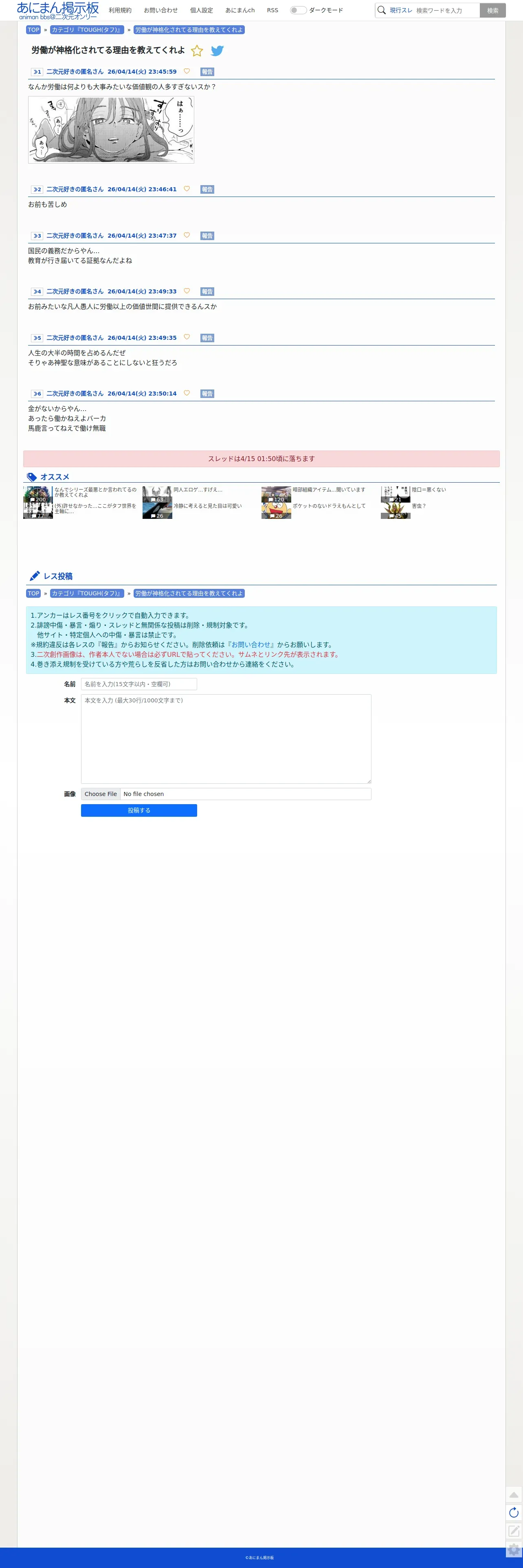This screenshot has width=523, height=1568.
Task: Submit the reply with 投稿する
Action: [x=139, y=810]
